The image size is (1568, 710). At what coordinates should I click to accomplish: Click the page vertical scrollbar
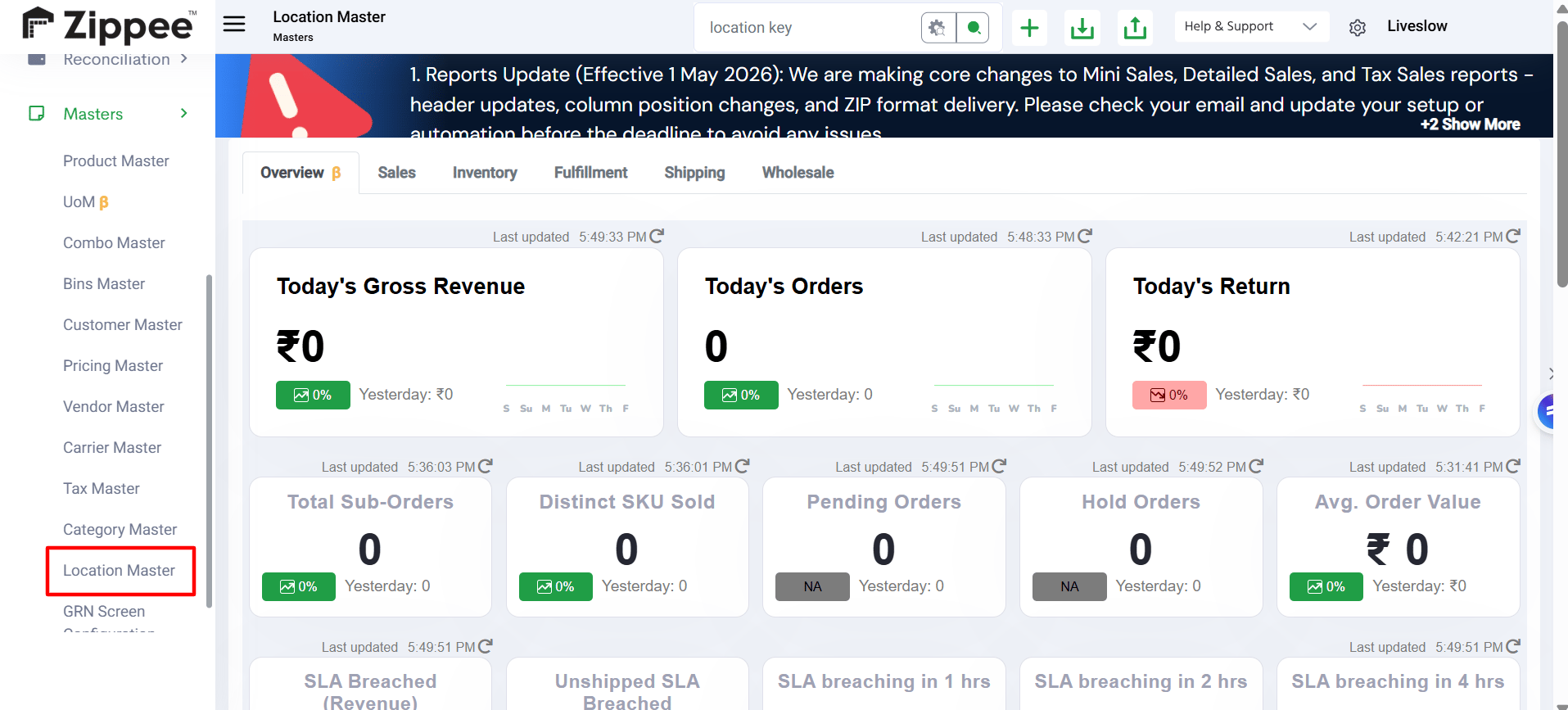click(1562, 156)
